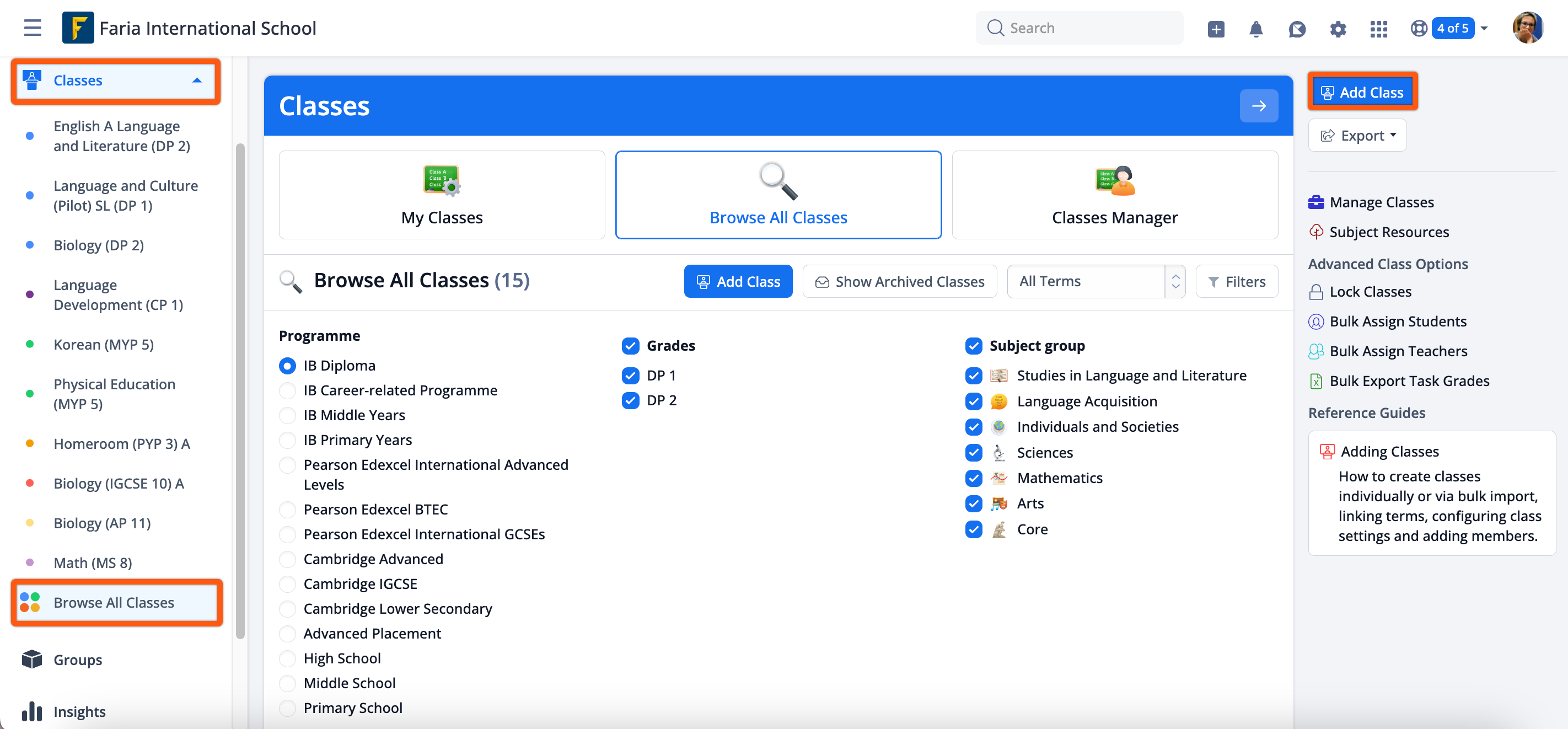
Task: Select the Cambridge IGCSE programme option
Action: click(x=287, y=584)
